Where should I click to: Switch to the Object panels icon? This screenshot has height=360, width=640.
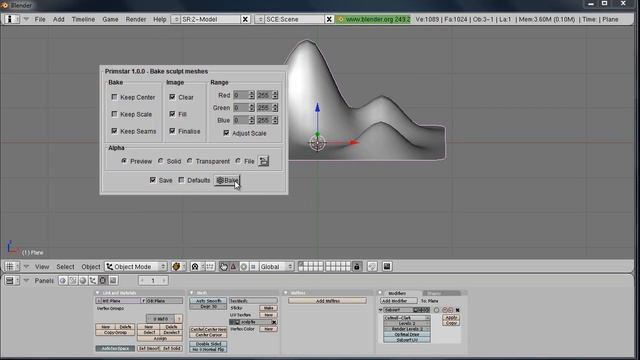click(93, 280)
